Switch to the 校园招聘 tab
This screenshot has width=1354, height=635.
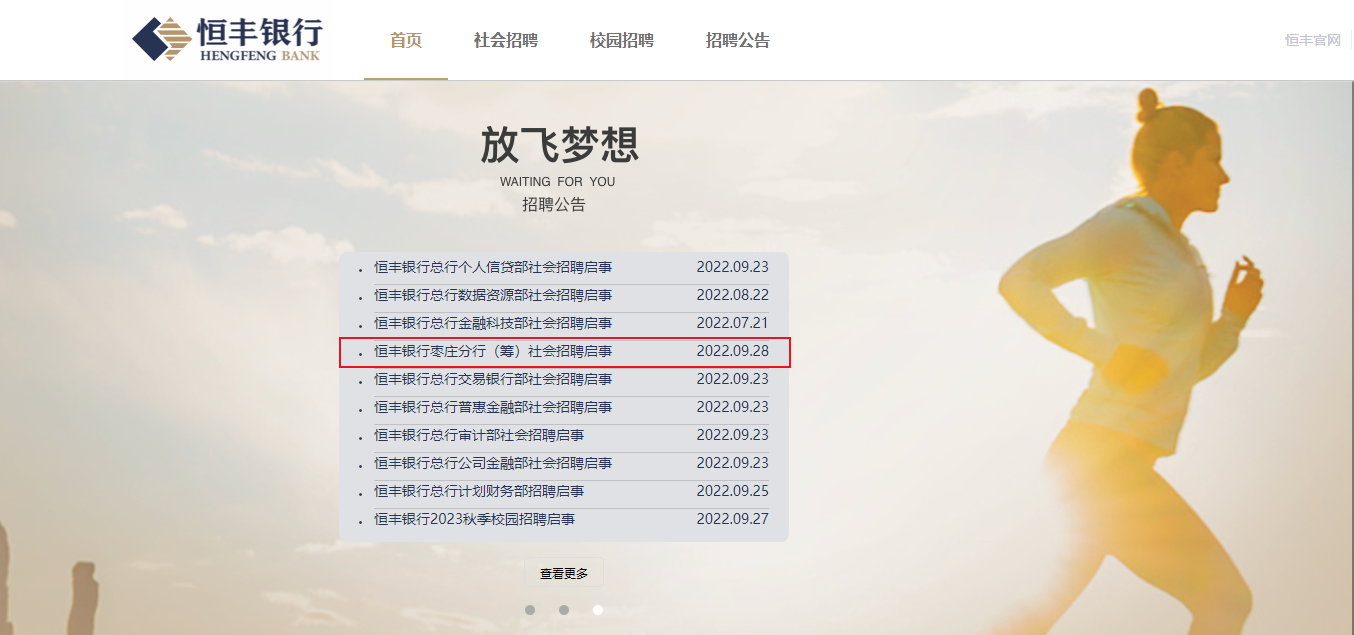622,41
